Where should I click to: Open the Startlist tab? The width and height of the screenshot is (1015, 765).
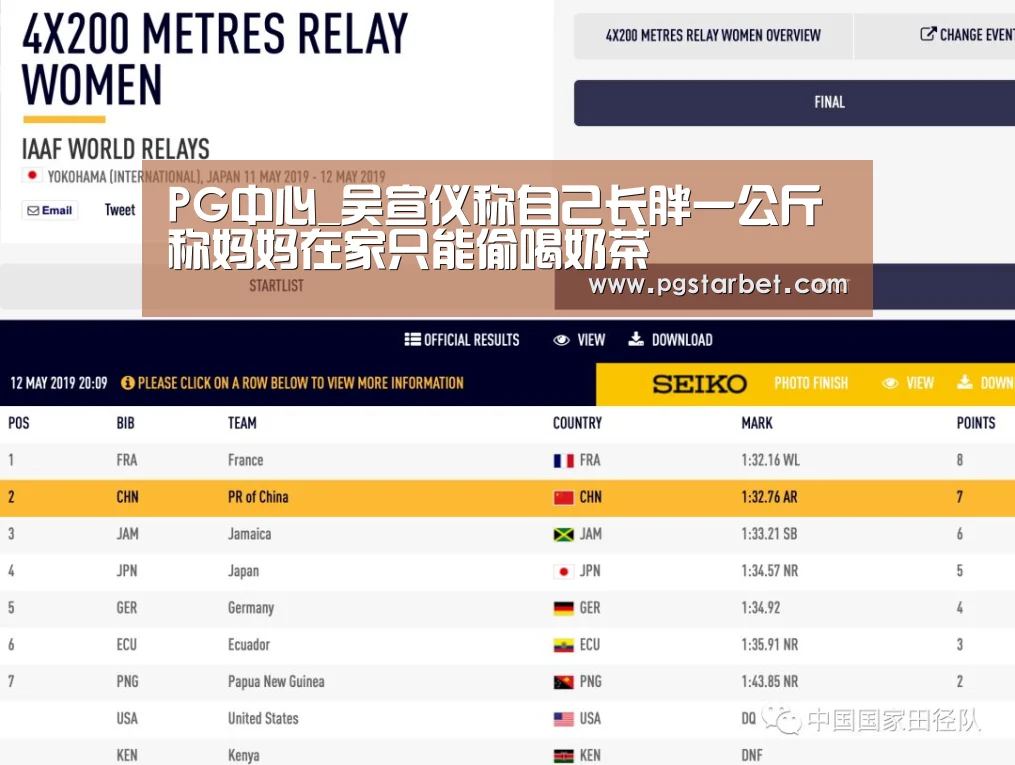click(276, 285)
